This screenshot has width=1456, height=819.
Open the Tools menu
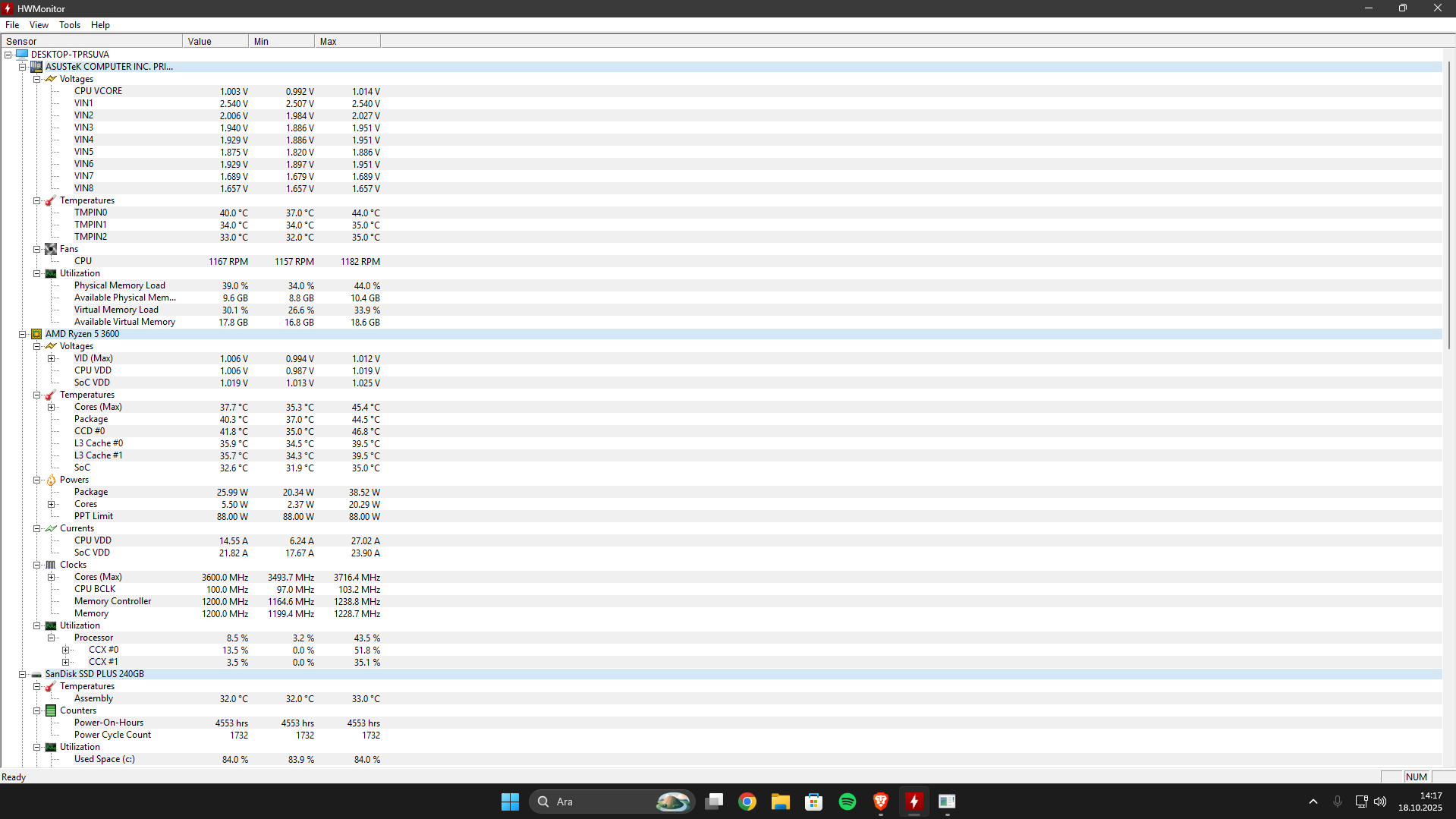[70, 25]
